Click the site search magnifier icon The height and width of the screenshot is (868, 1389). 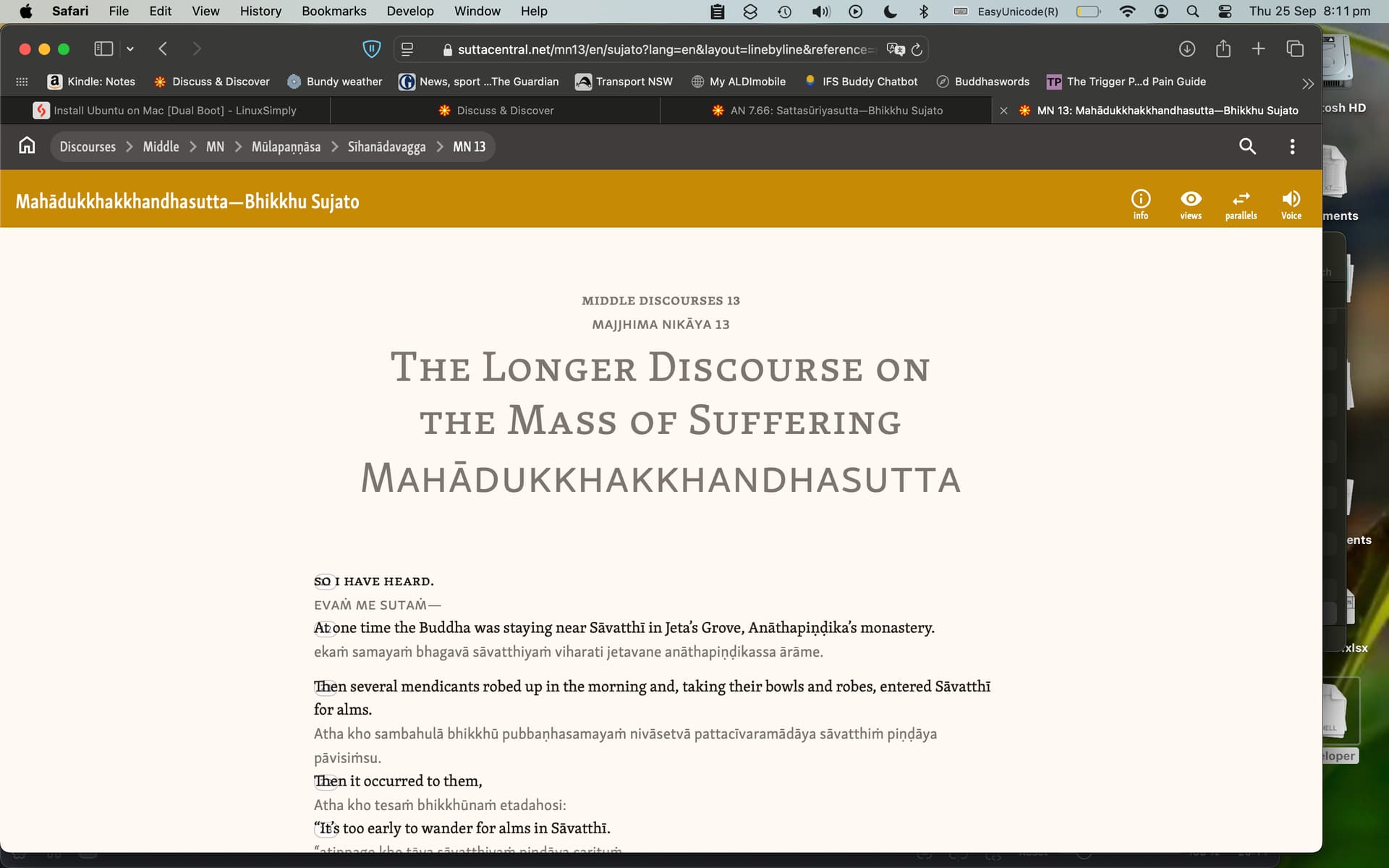pyautogui.click(x=1247, y=146)
